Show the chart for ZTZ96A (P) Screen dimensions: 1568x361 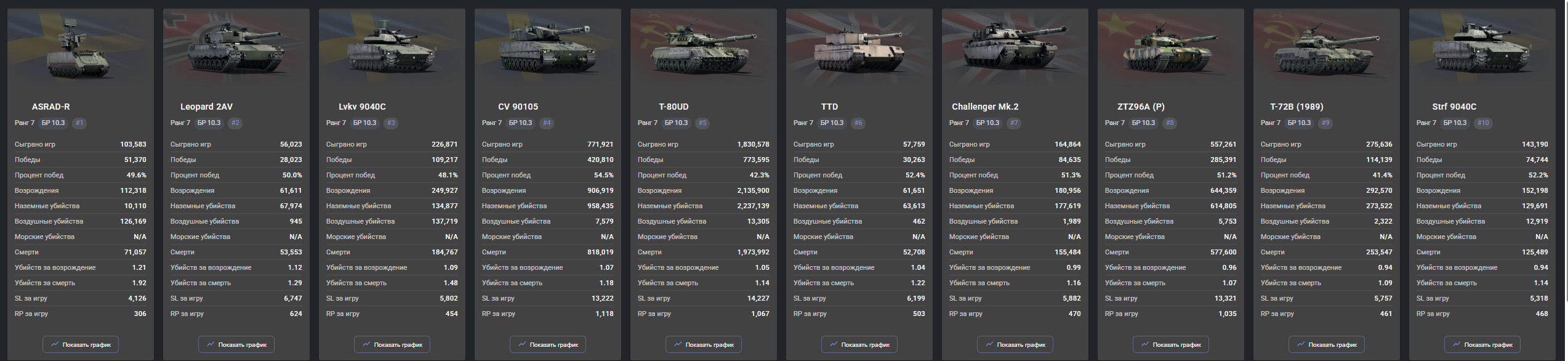click(1171, 344)
